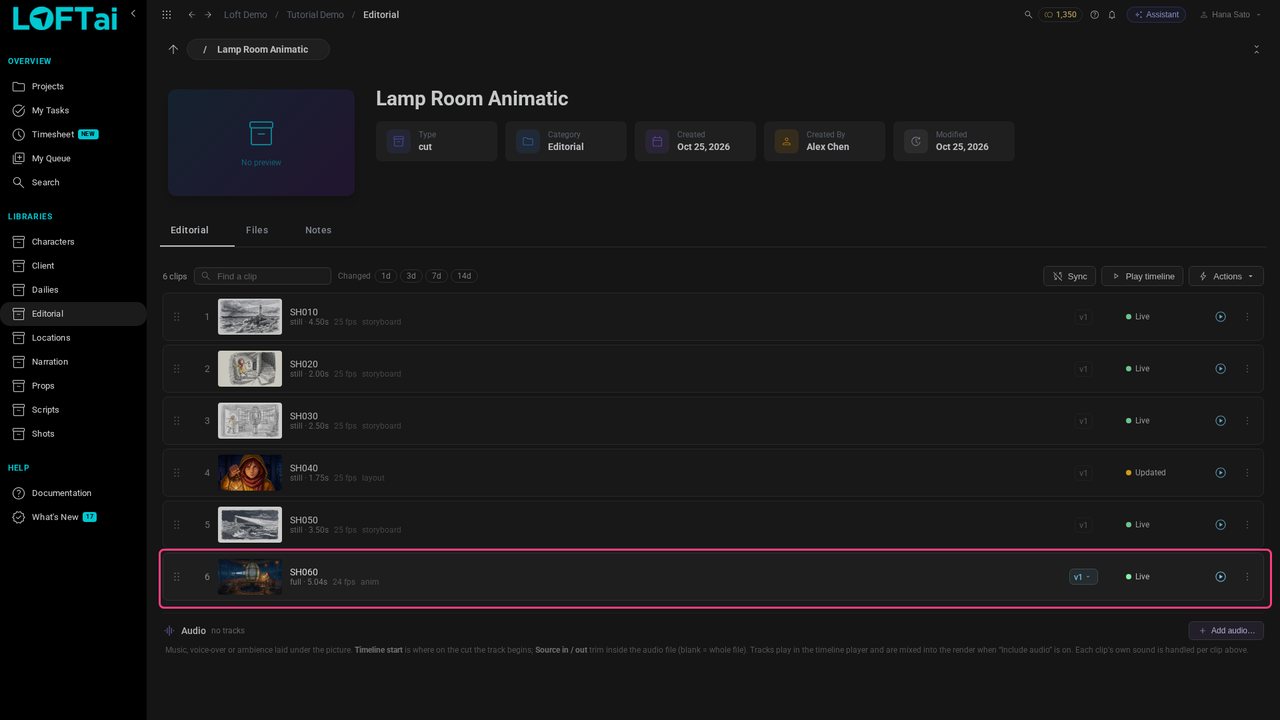Screen dimensions: 1280x720
Task: Play clip SH060
Action: [x=1220, y=577]
